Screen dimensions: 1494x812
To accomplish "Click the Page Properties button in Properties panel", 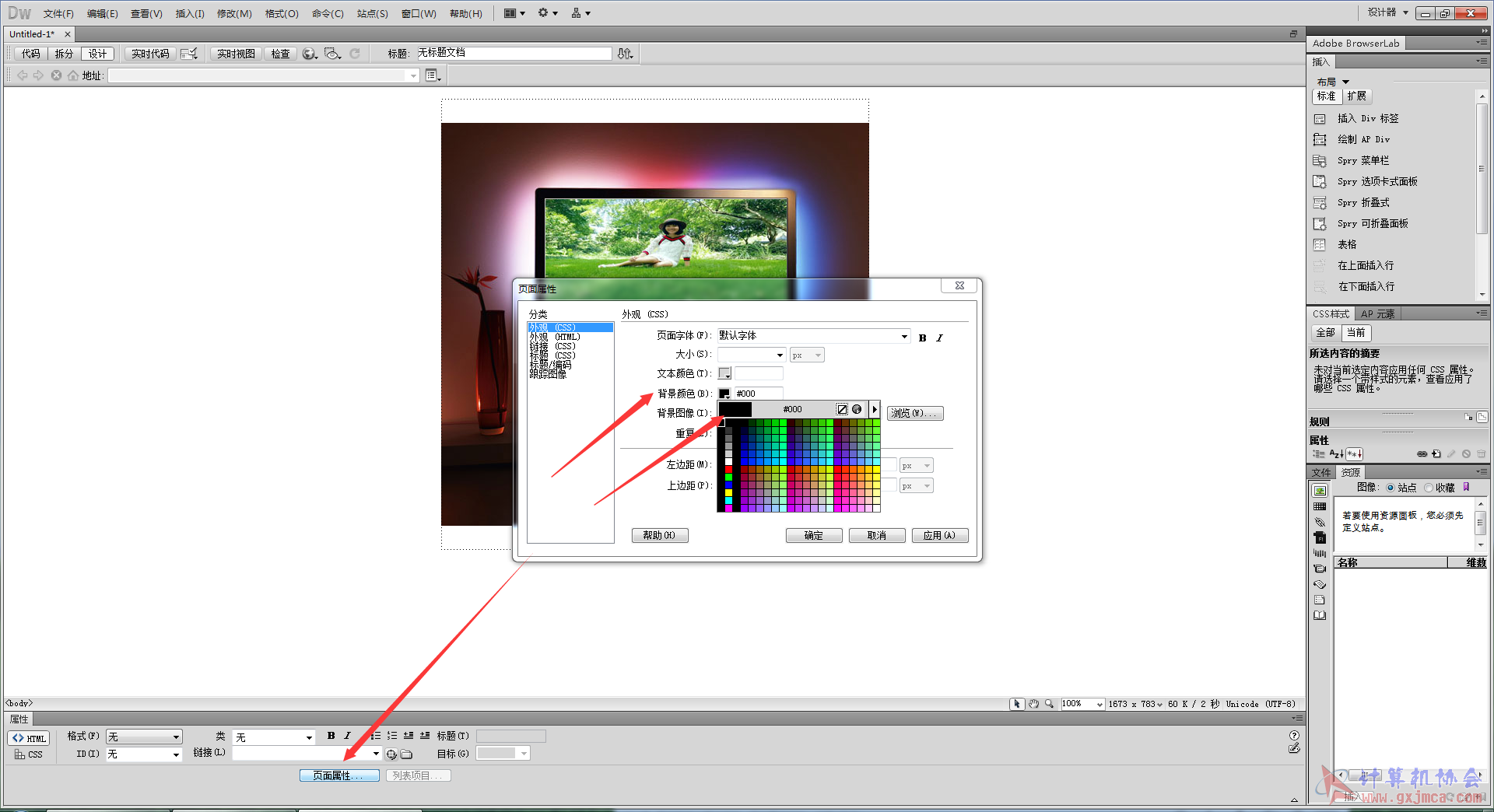I will tap(339, 775).
